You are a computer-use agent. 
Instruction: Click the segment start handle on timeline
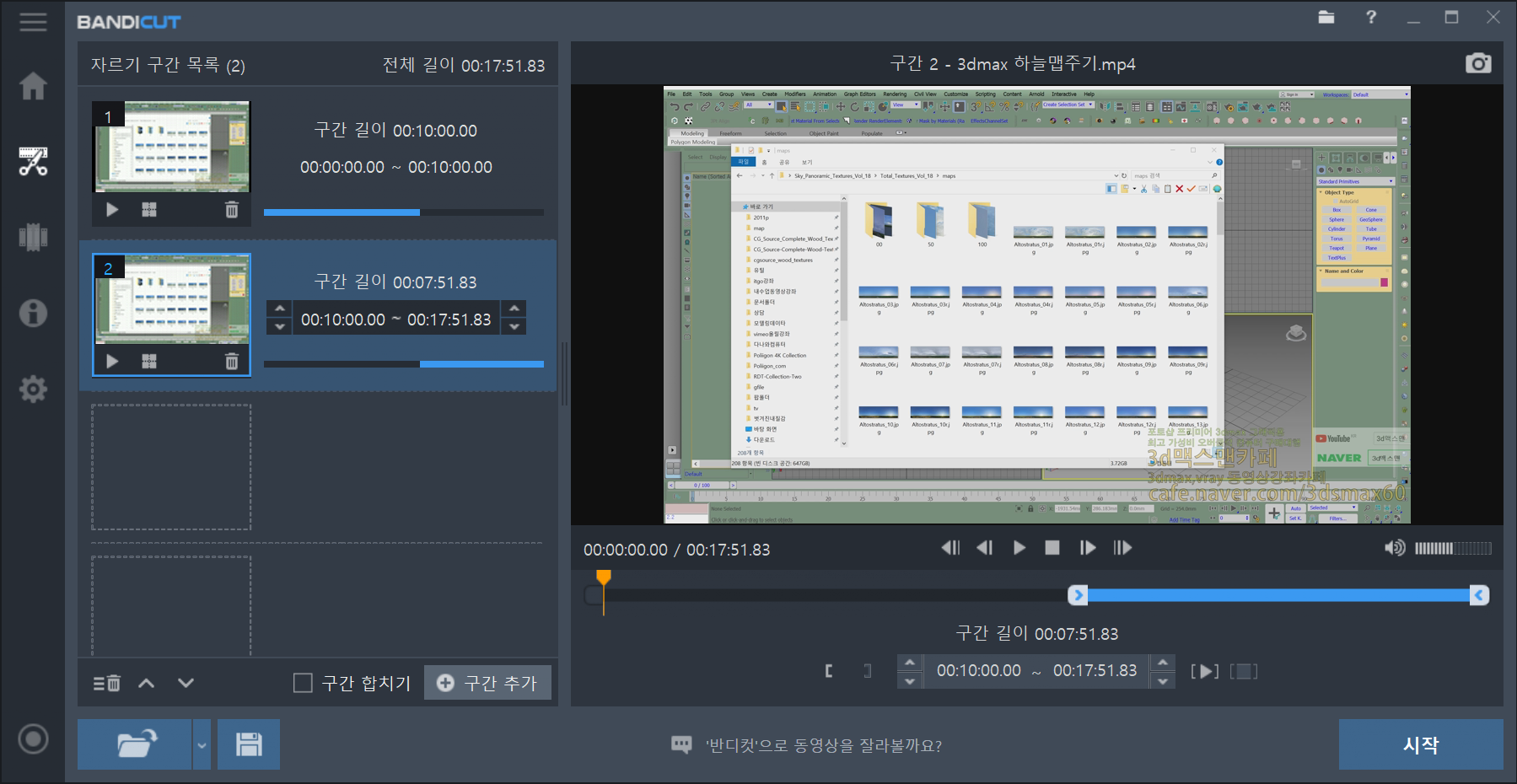click(x=1078, y=595)
